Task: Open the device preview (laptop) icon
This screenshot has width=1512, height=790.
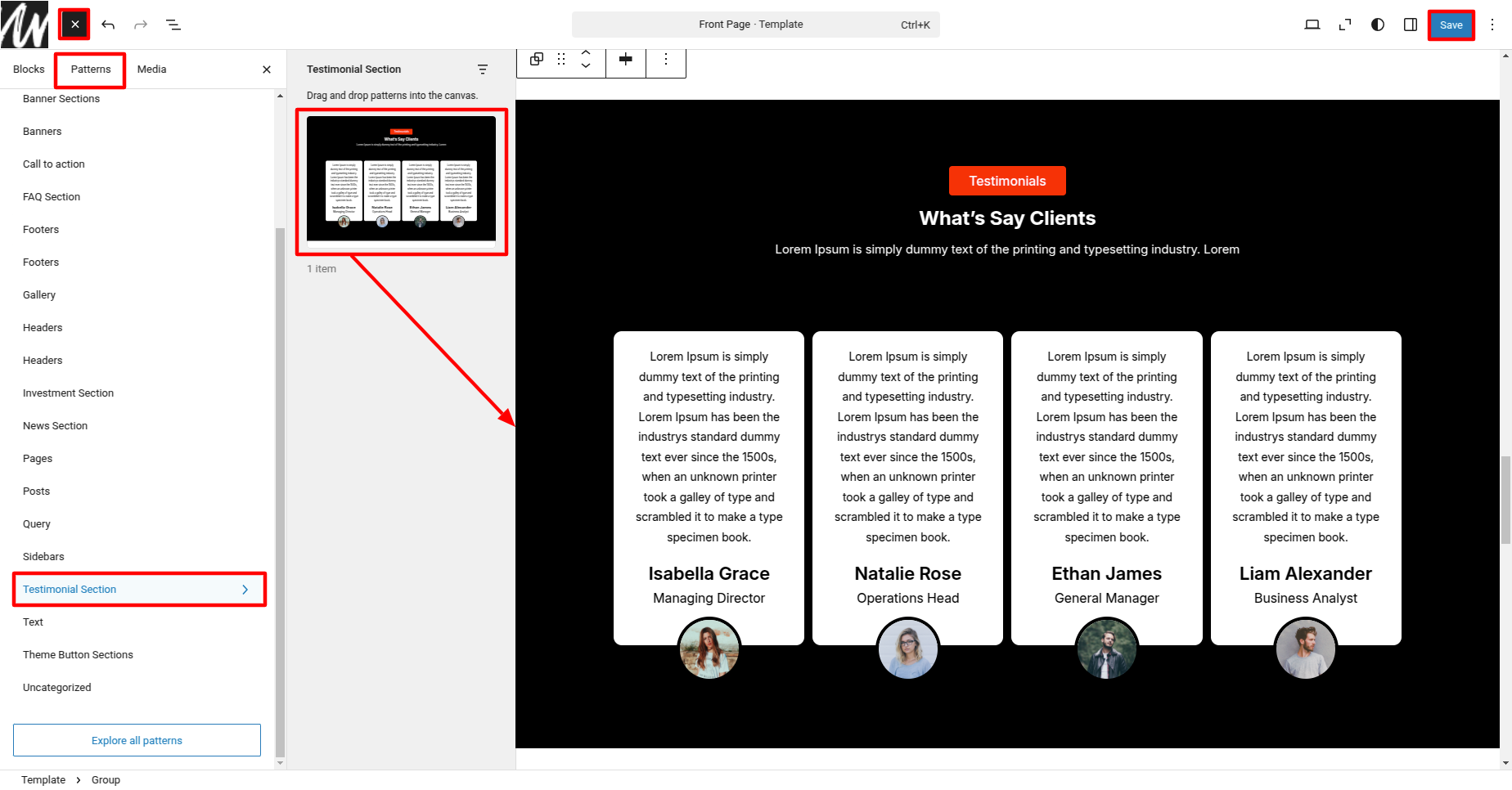Action: point(1312,25)
